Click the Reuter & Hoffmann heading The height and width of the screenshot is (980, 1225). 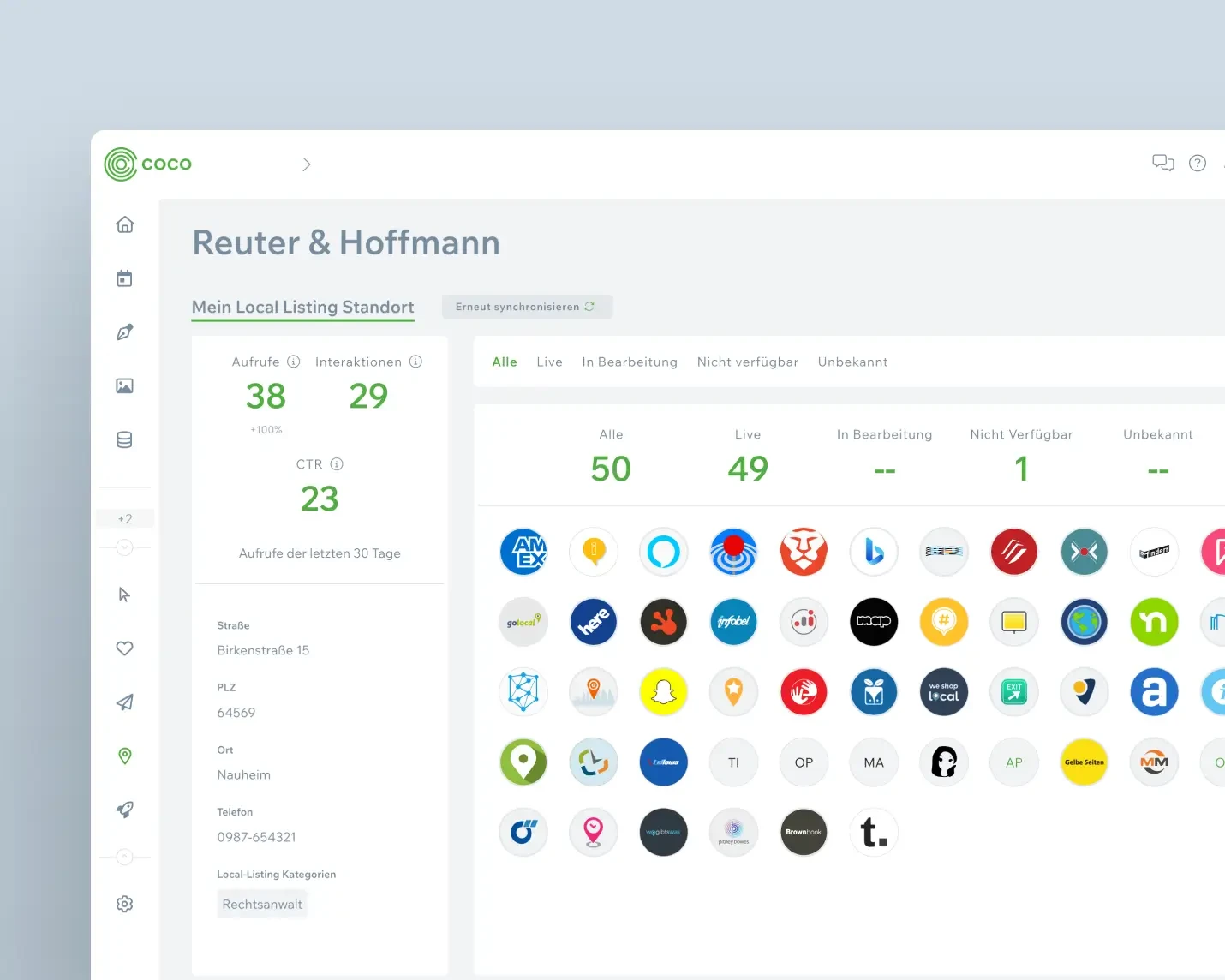point(346,242)
